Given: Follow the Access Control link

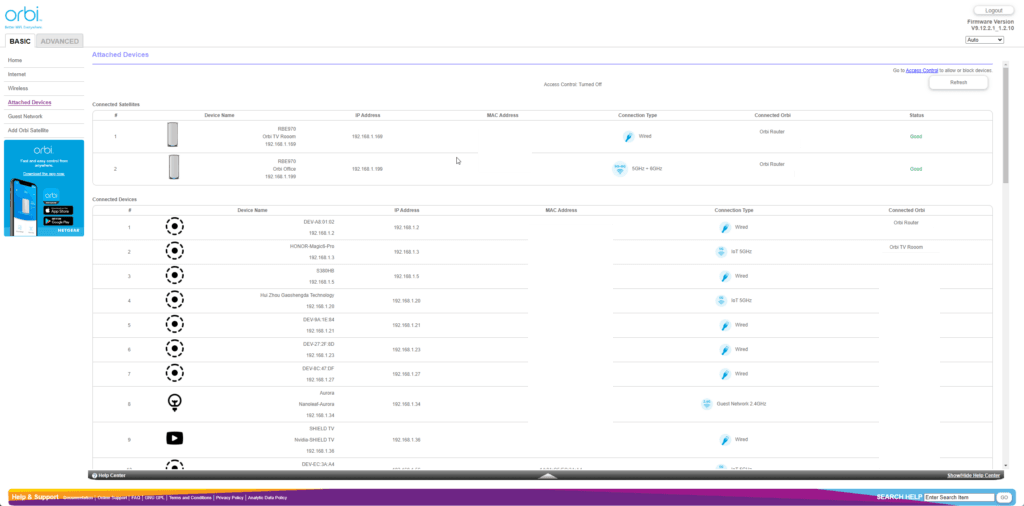Looking at the screenshot, I should pos(921,71).
